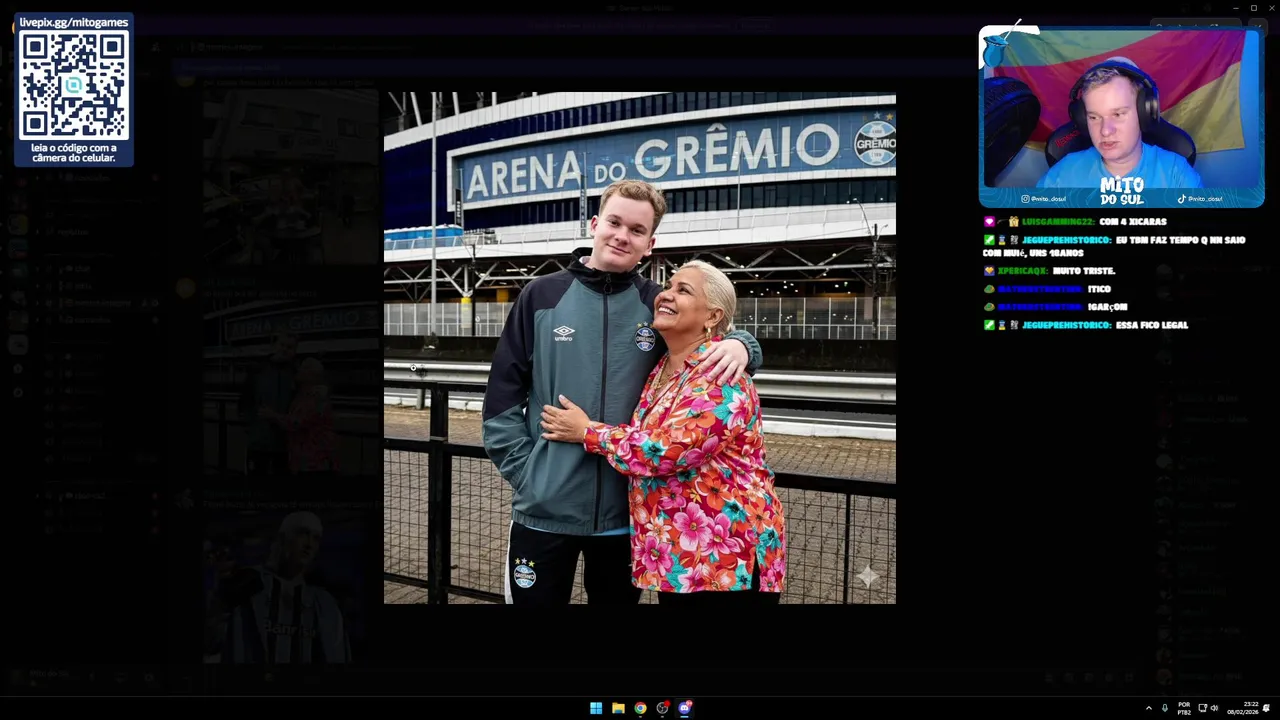Open the clock showing 23:22

pyautogui.click(x=1243, y=708)
